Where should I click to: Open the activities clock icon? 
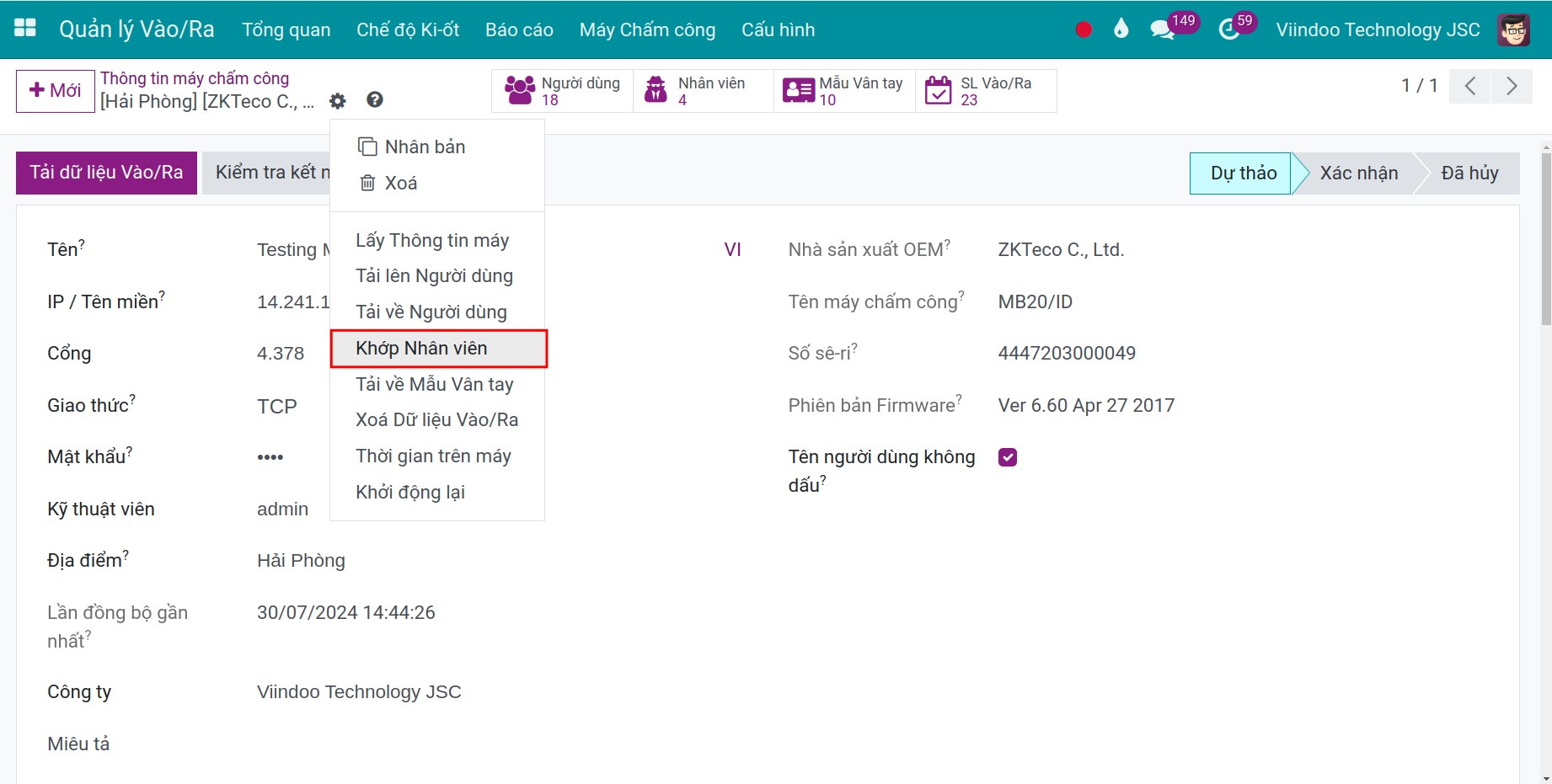point(1228,30)
